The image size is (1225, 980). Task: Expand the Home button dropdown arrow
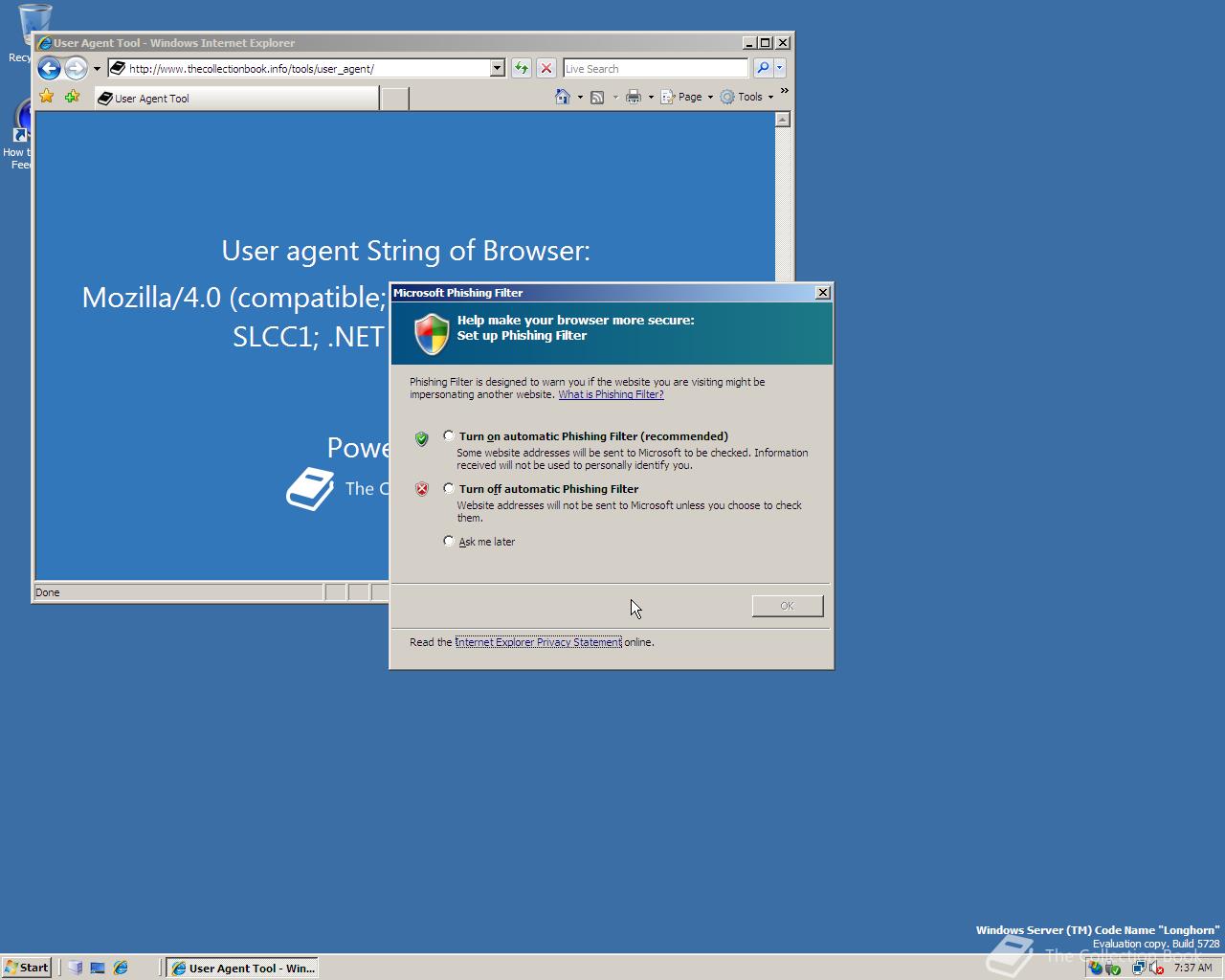580,97
